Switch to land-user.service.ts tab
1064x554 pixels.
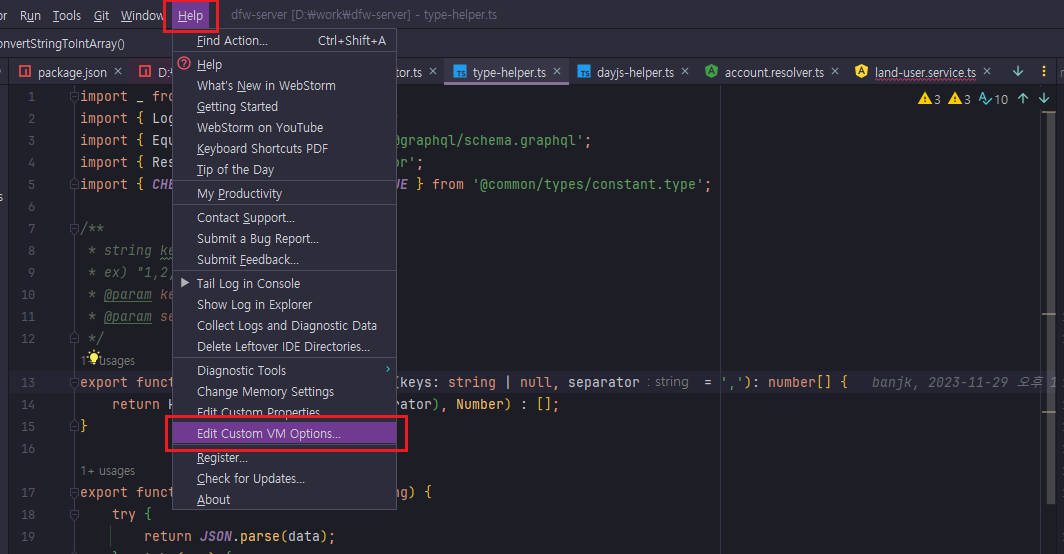coord(925,73)
